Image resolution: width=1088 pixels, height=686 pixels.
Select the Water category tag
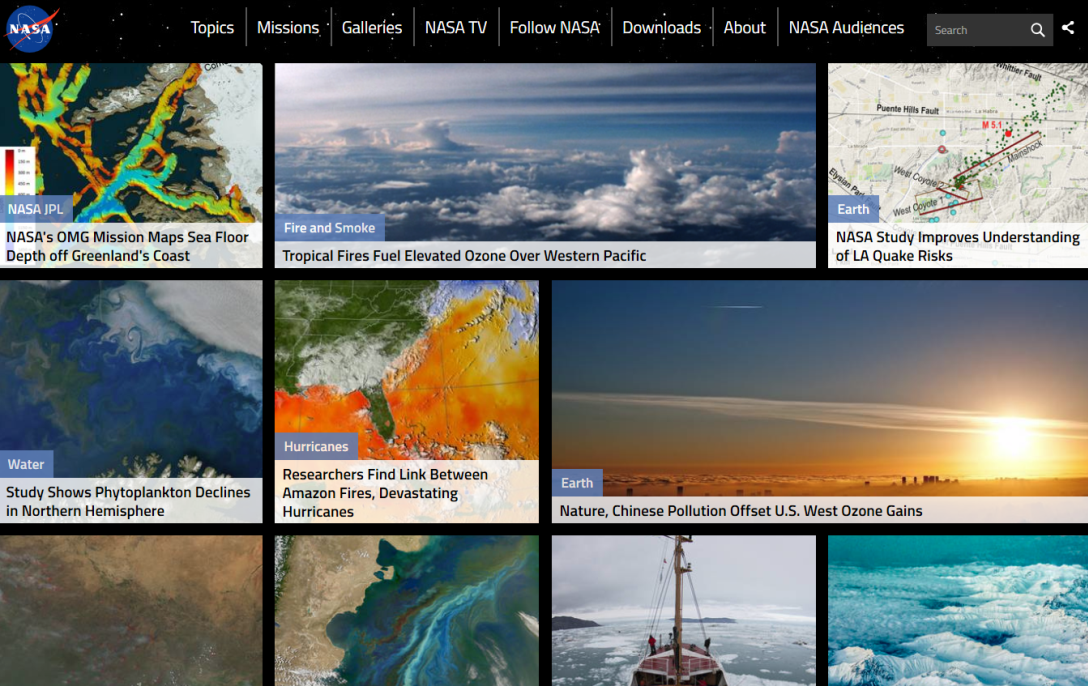(26, 464)
